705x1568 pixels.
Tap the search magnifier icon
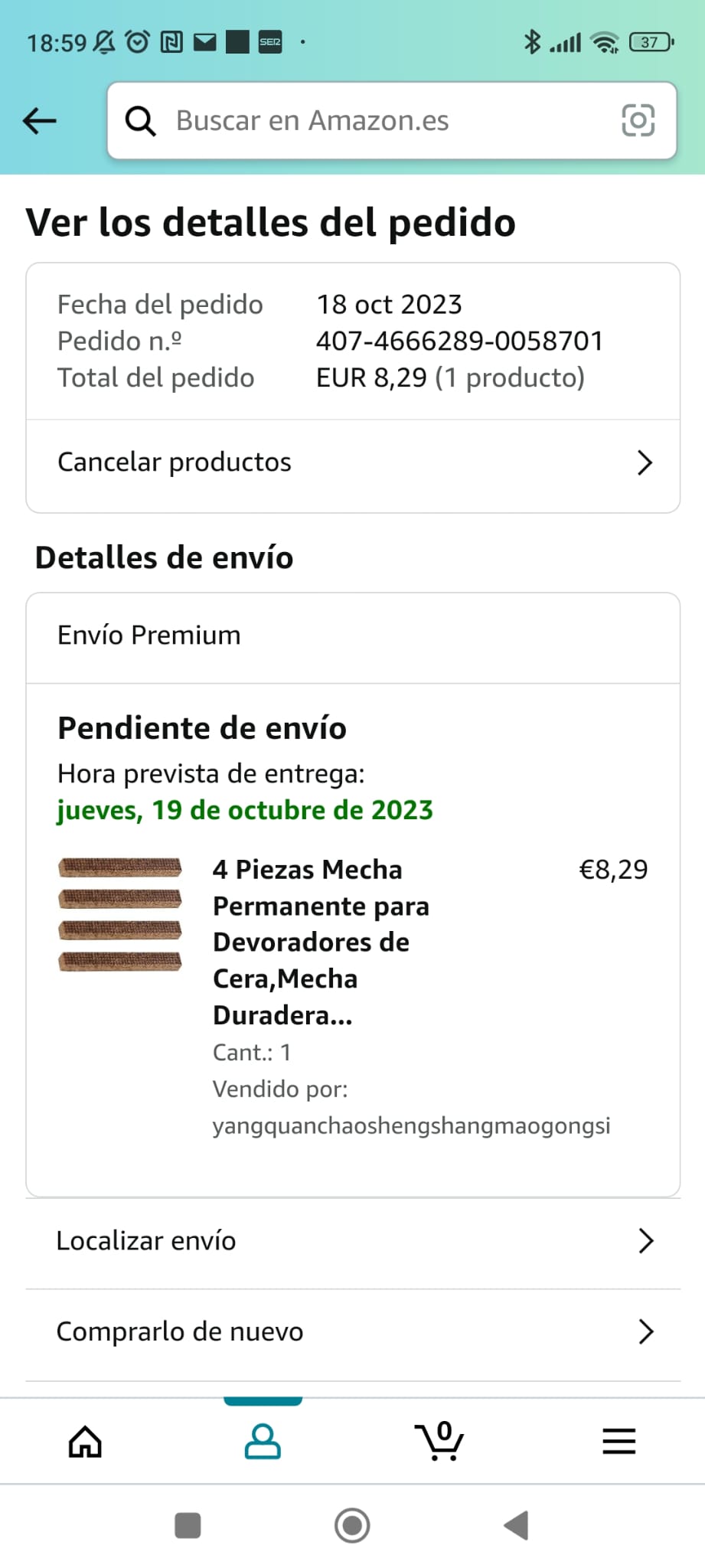coord(141,121)
